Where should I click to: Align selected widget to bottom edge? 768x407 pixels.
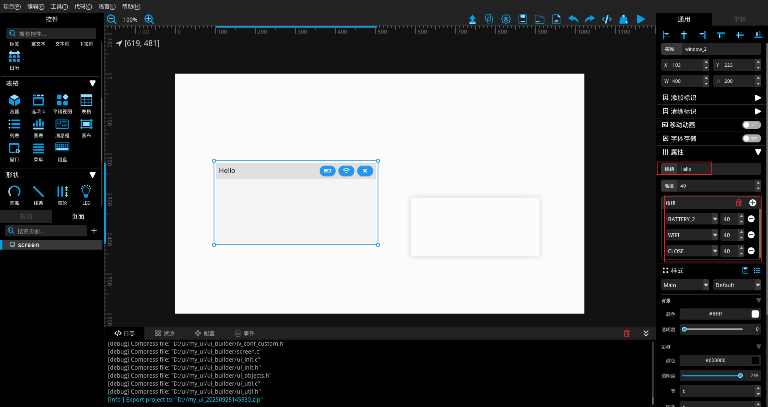[758, 35]
